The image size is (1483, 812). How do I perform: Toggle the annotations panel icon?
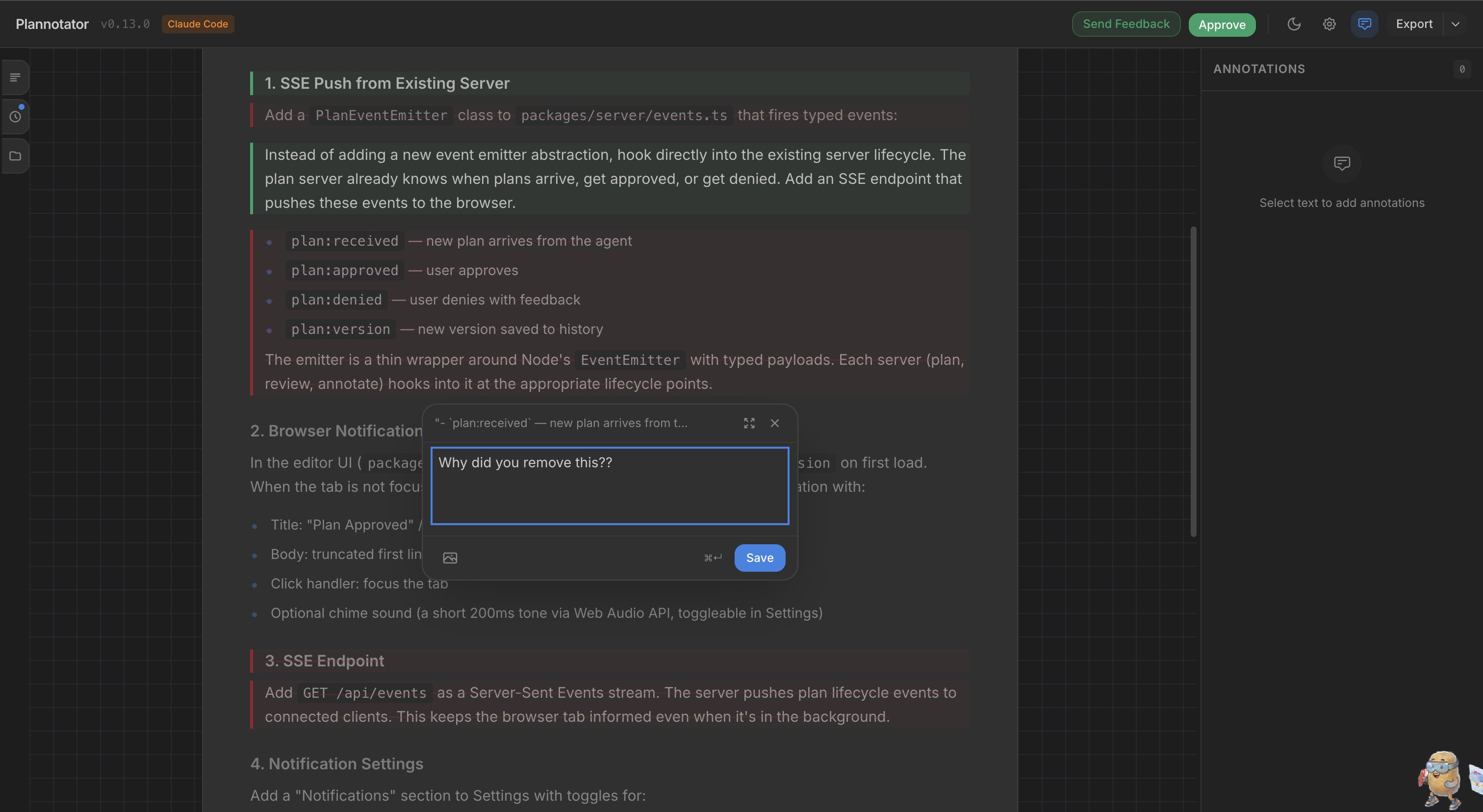(1364, 24)
